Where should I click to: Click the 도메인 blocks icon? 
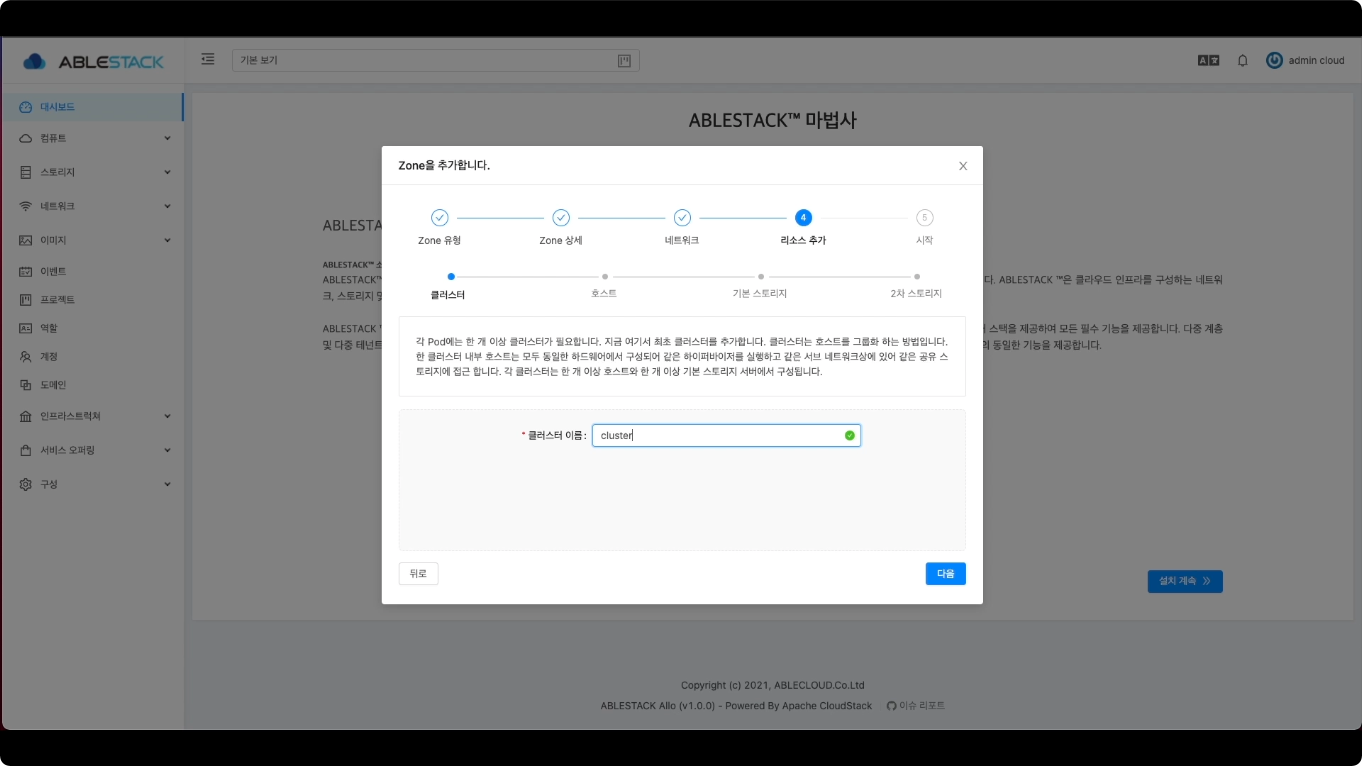26,385
